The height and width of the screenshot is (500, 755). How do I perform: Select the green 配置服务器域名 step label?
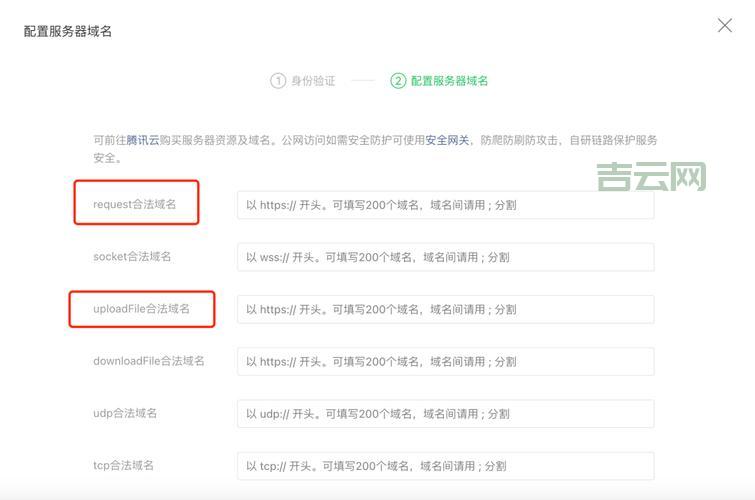pos(449,81)
